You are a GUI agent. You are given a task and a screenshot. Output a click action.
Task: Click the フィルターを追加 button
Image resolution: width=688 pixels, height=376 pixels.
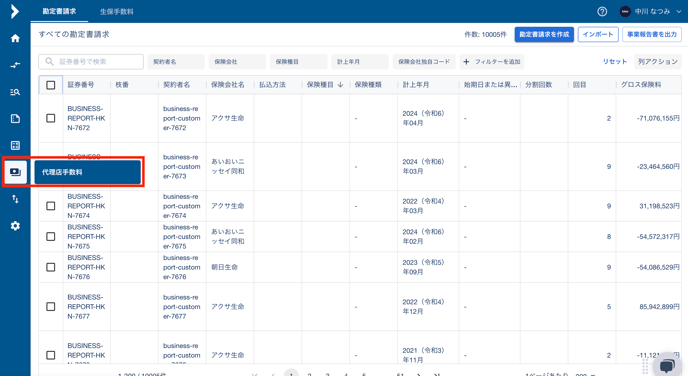(x=492, y=61)
